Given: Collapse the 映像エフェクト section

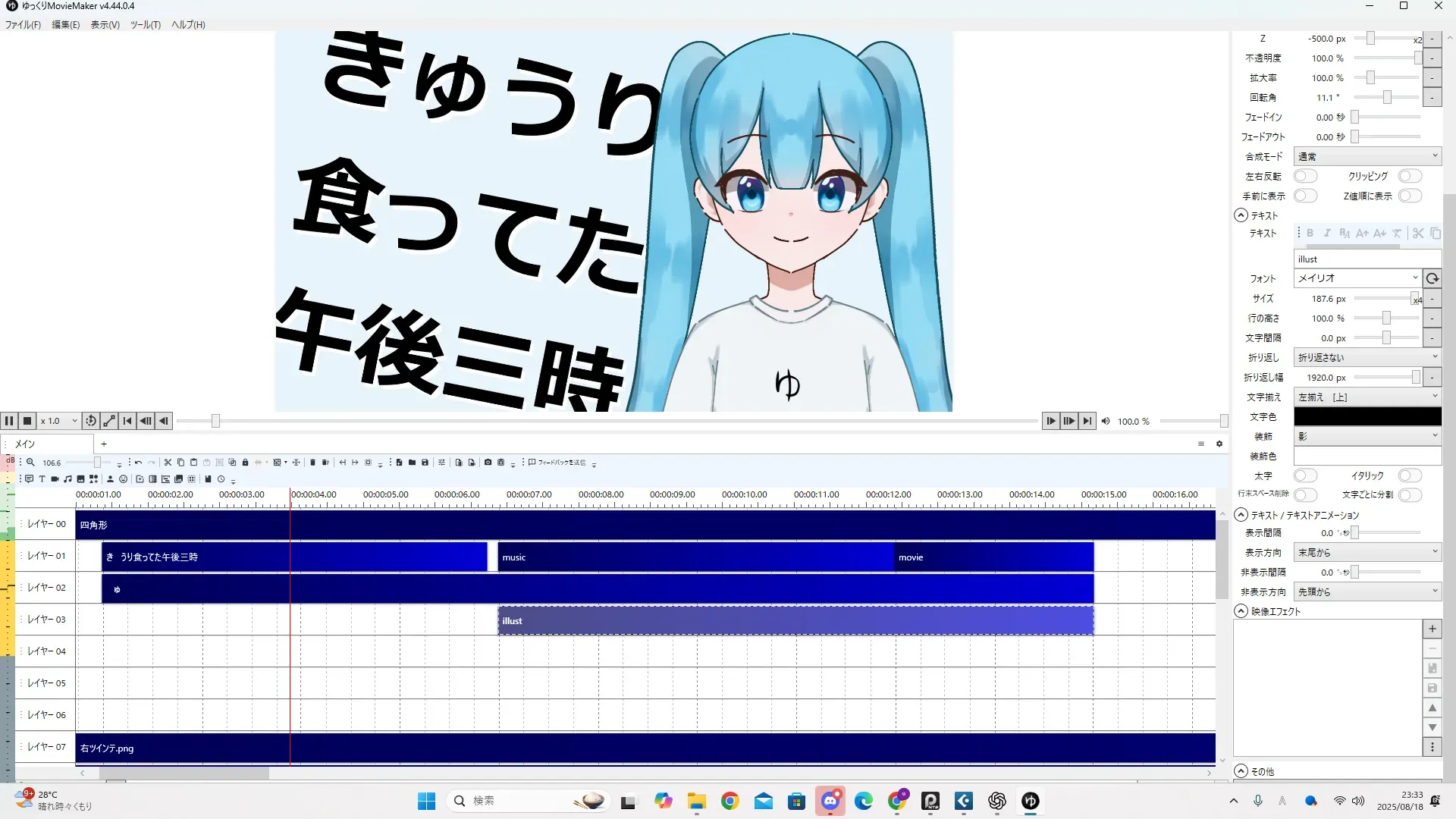Looking at the screenshot, I should 1241,611.
